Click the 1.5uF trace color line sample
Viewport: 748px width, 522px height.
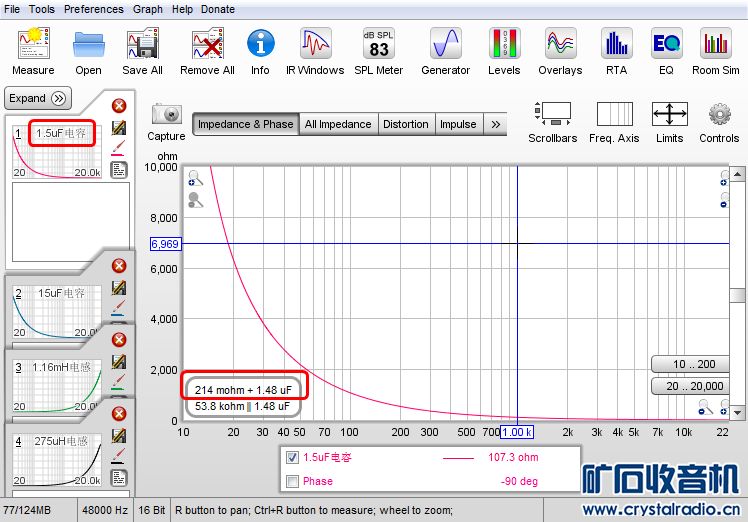pos(457,458)
